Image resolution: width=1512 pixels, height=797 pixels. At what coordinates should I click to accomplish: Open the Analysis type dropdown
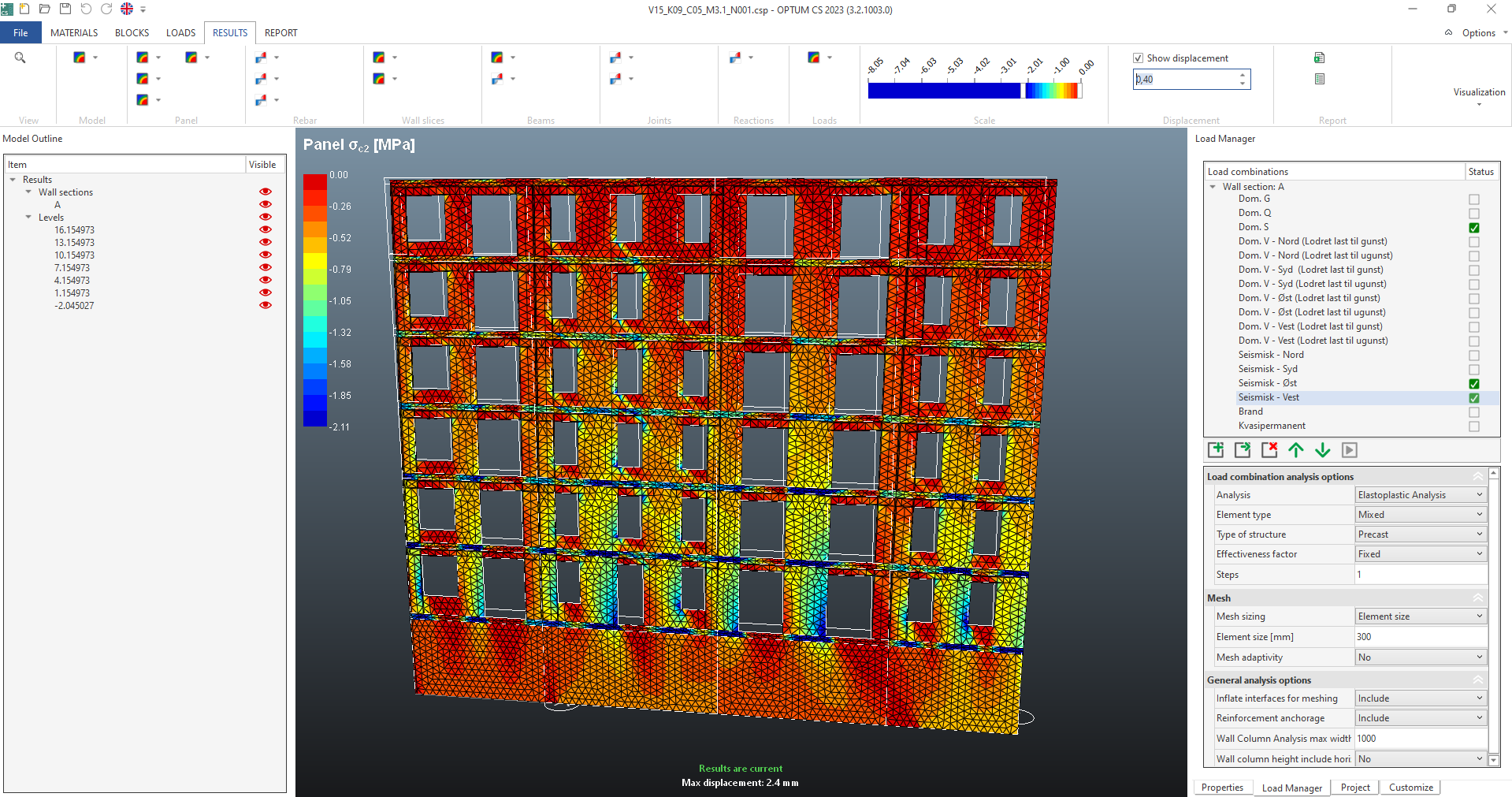click(x=1479, y=494)
